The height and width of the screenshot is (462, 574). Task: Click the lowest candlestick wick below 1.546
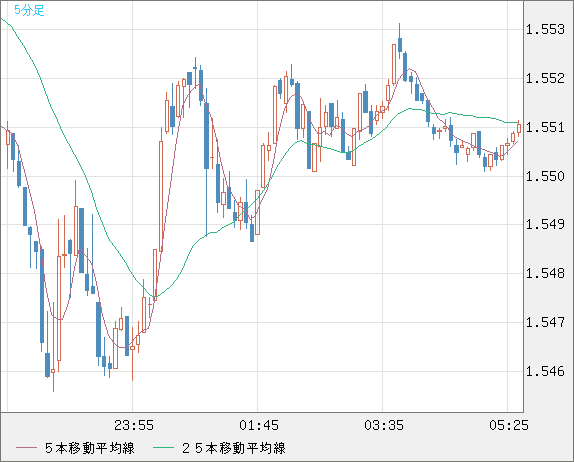coord(53,381)
